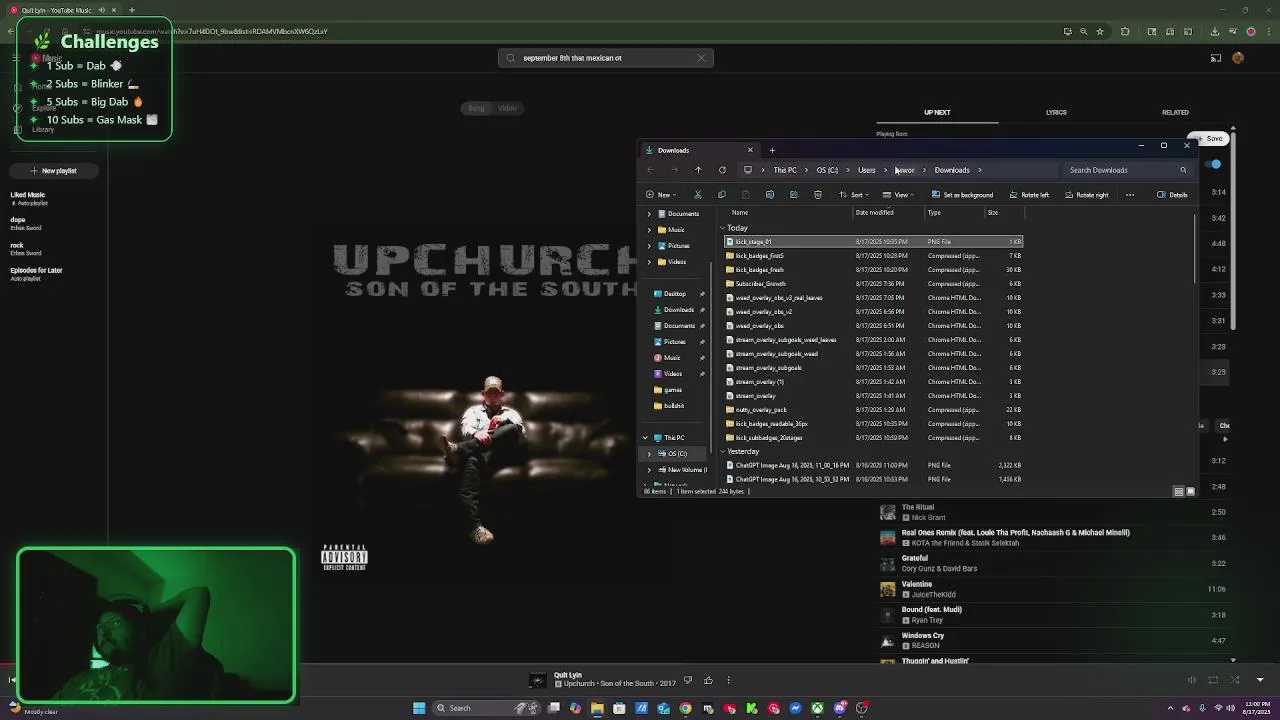Switch to the RELATED tab
Image resolution: width=1280 pixels, height=720 pixels.
click(1175, 112)
